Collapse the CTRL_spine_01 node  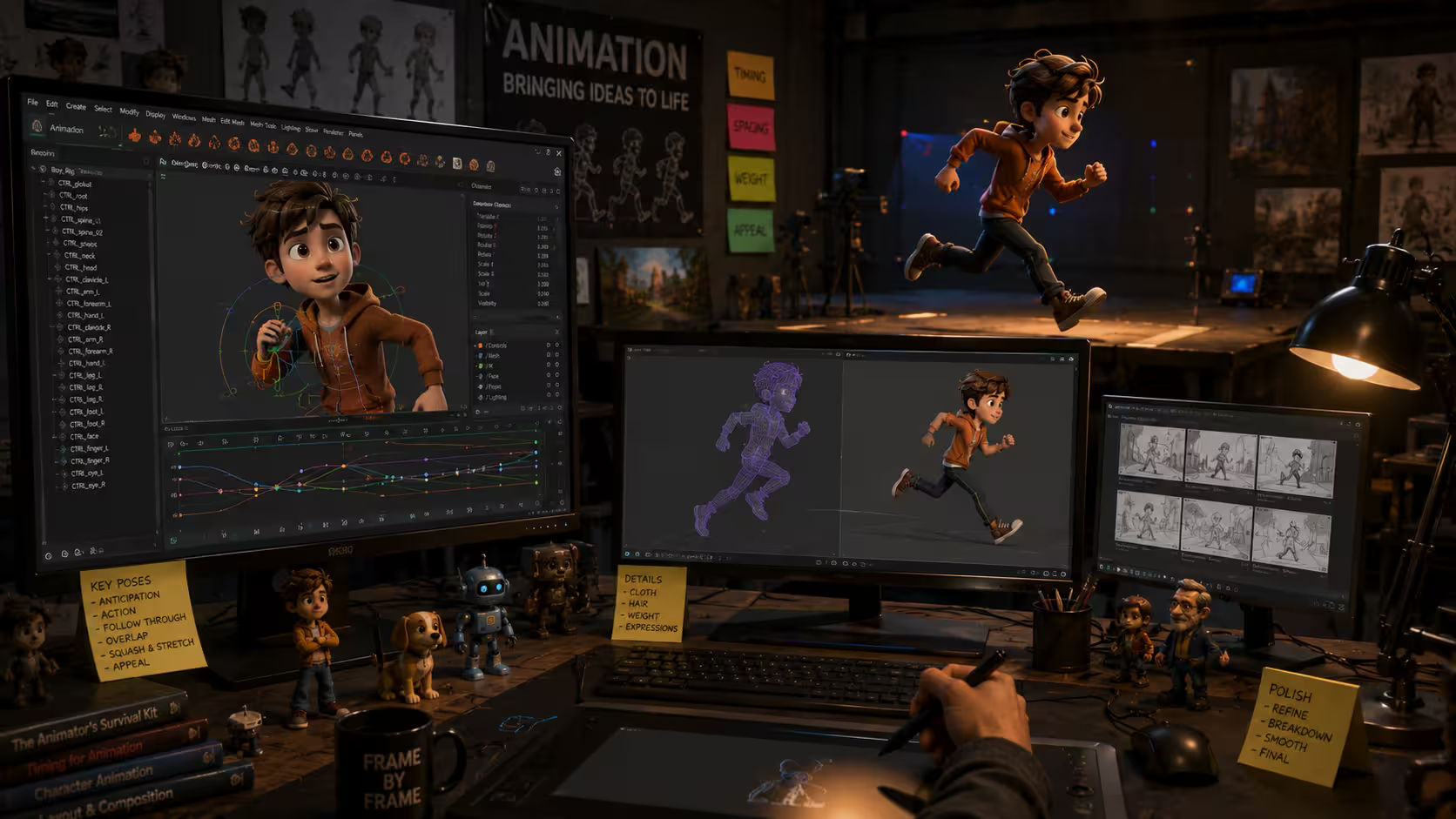click(x=45, y=218)
